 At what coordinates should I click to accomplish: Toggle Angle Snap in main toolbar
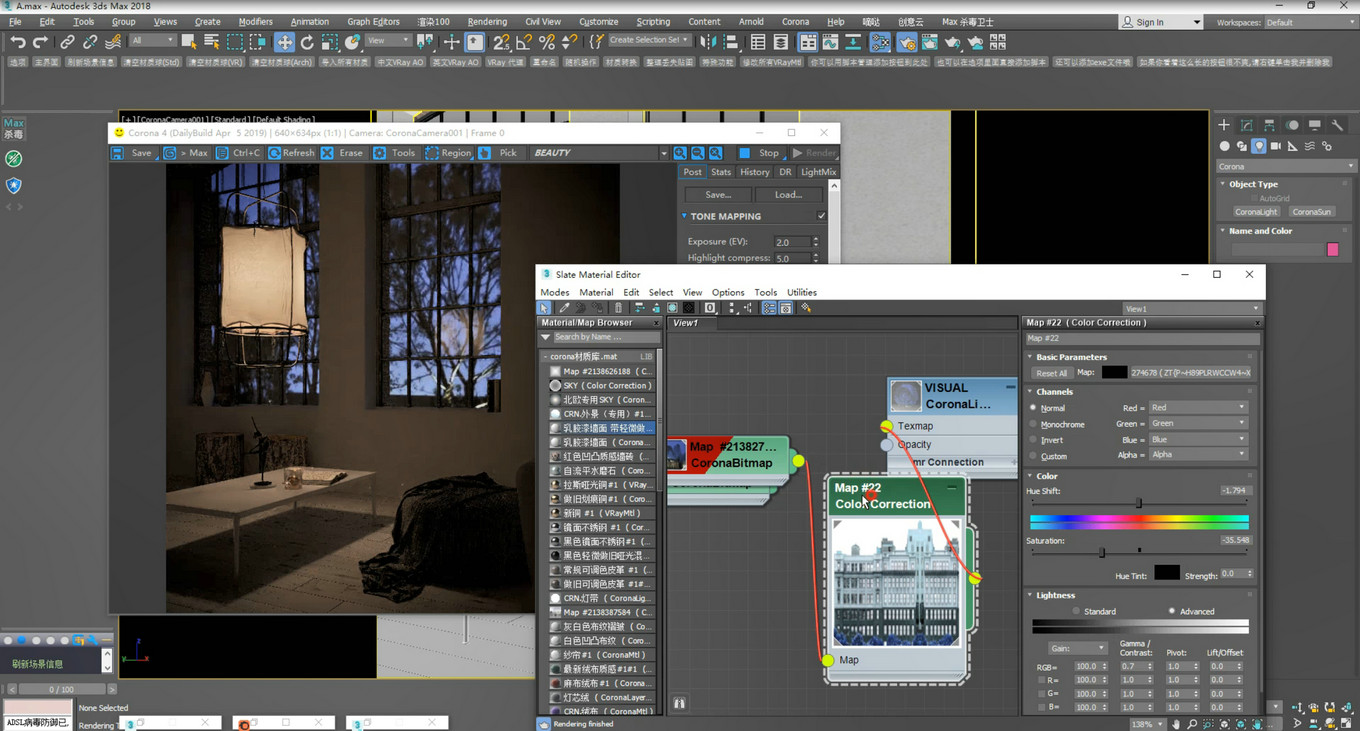coord(524,42)
